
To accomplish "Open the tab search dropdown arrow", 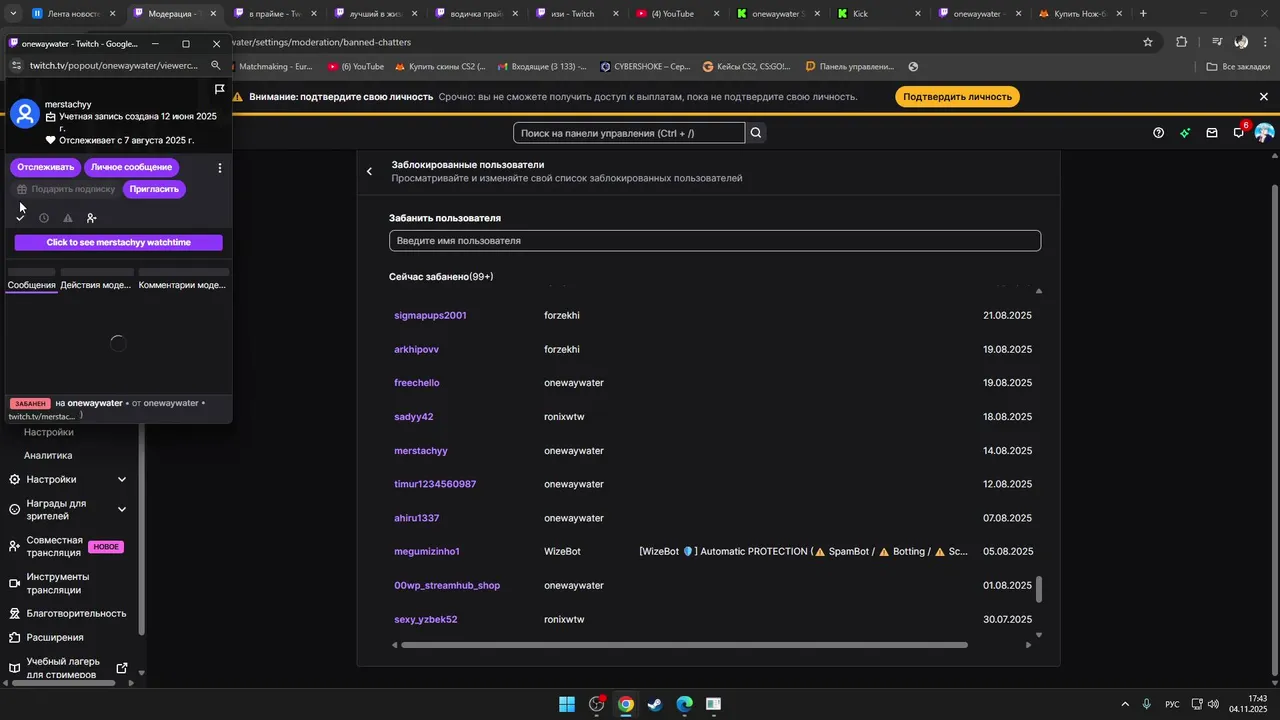I will coord(13,14).
